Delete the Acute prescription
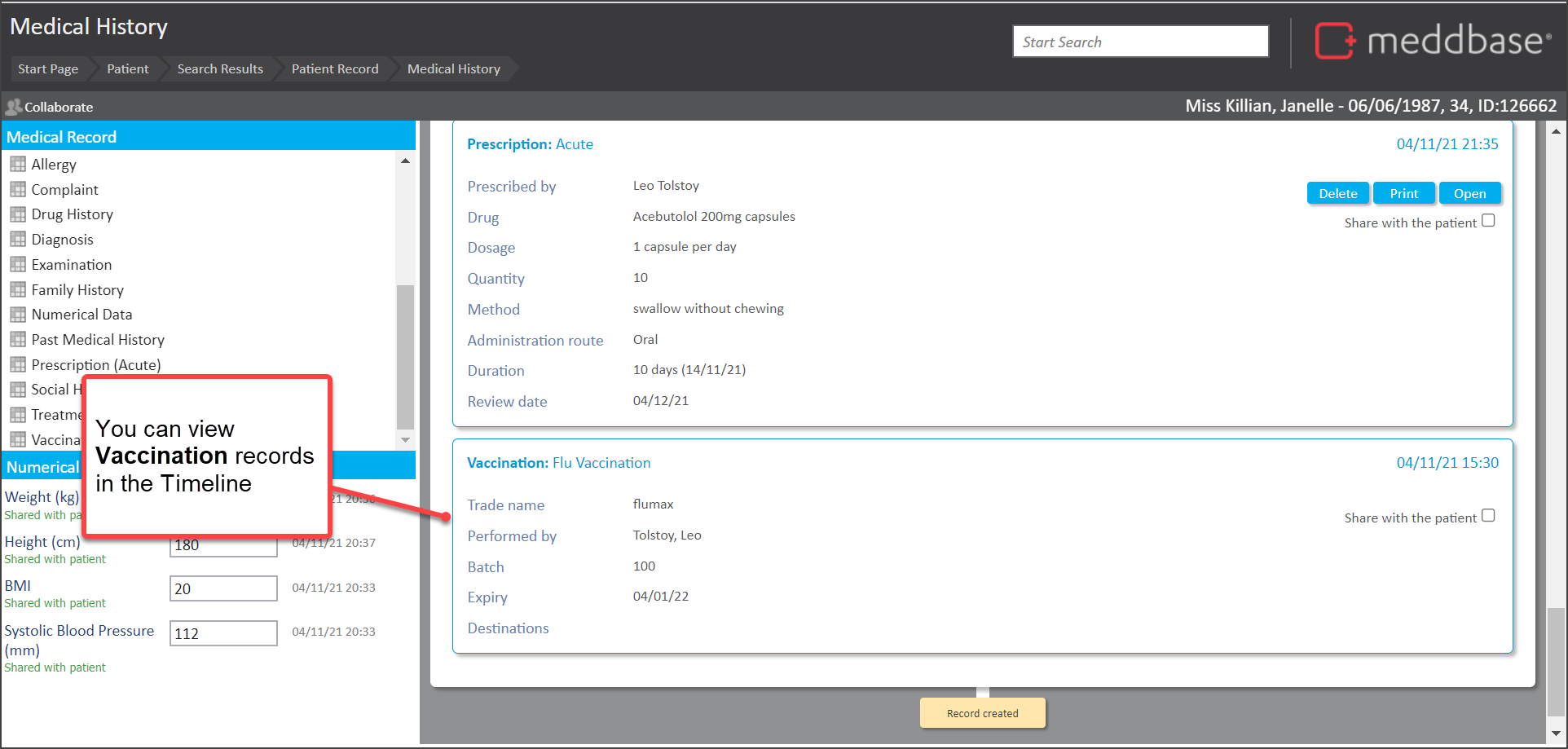This screenshot has width=1568, height=749. tap(1337, 194)
